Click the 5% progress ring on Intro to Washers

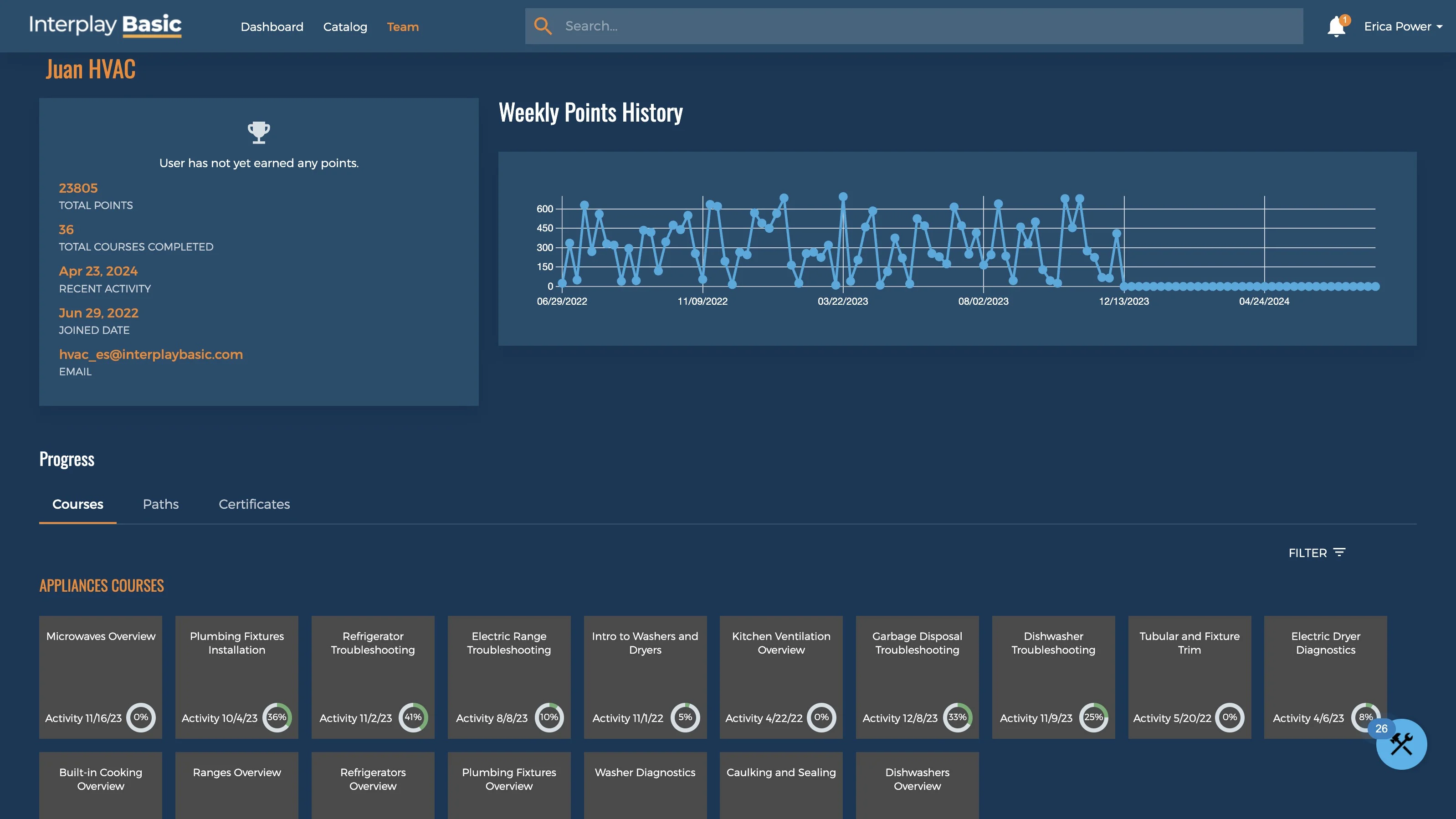(x=685, y=717)
